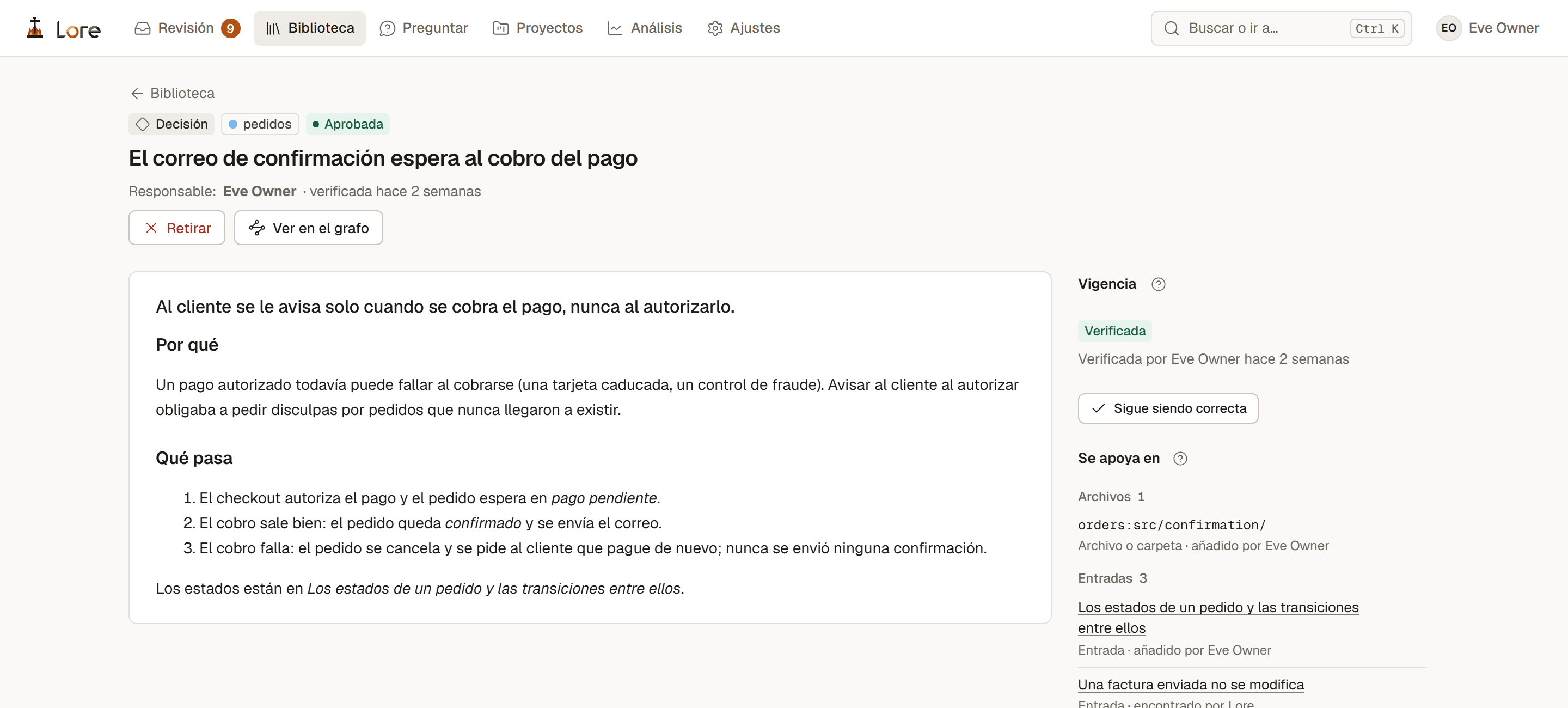Viewport: 1568px width, 708px height.
Task: Click the page title about correo de confirmación
Action: click(x=383, y=158)
